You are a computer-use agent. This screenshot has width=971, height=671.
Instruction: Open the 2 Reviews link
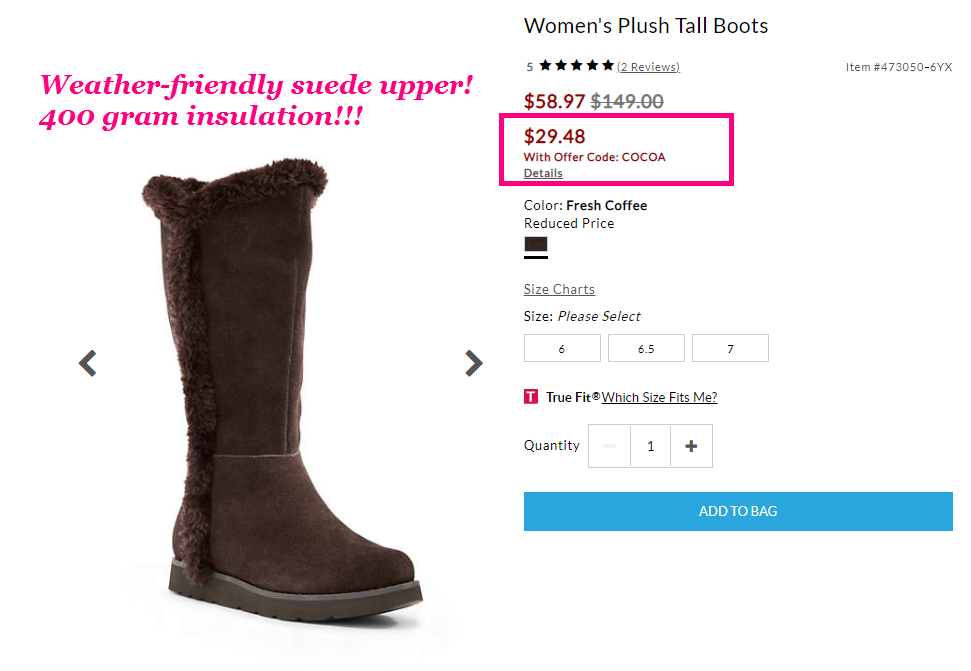(x=648, y=67)
